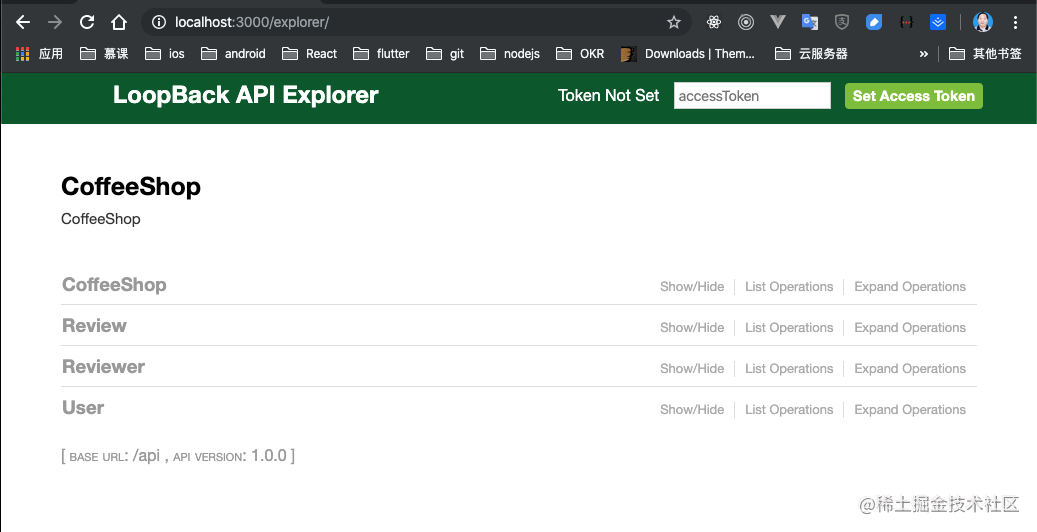Expand the Reviewer resource heading
The height and width of the screenshot is (532, 1037).
(x=103, y=367)
